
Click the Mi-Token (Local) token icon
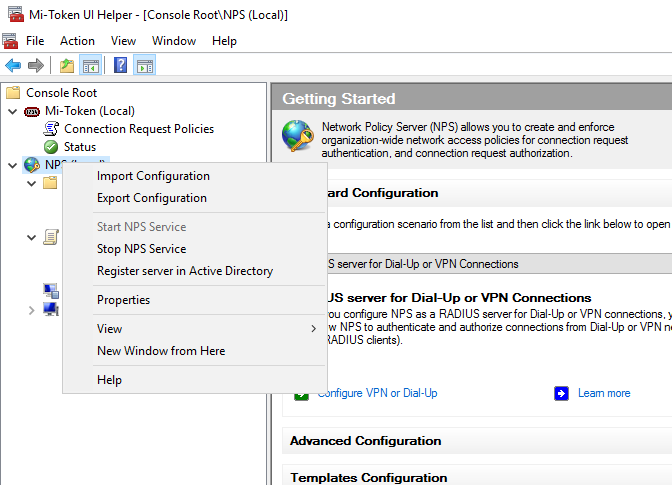[x=32, y=112]
